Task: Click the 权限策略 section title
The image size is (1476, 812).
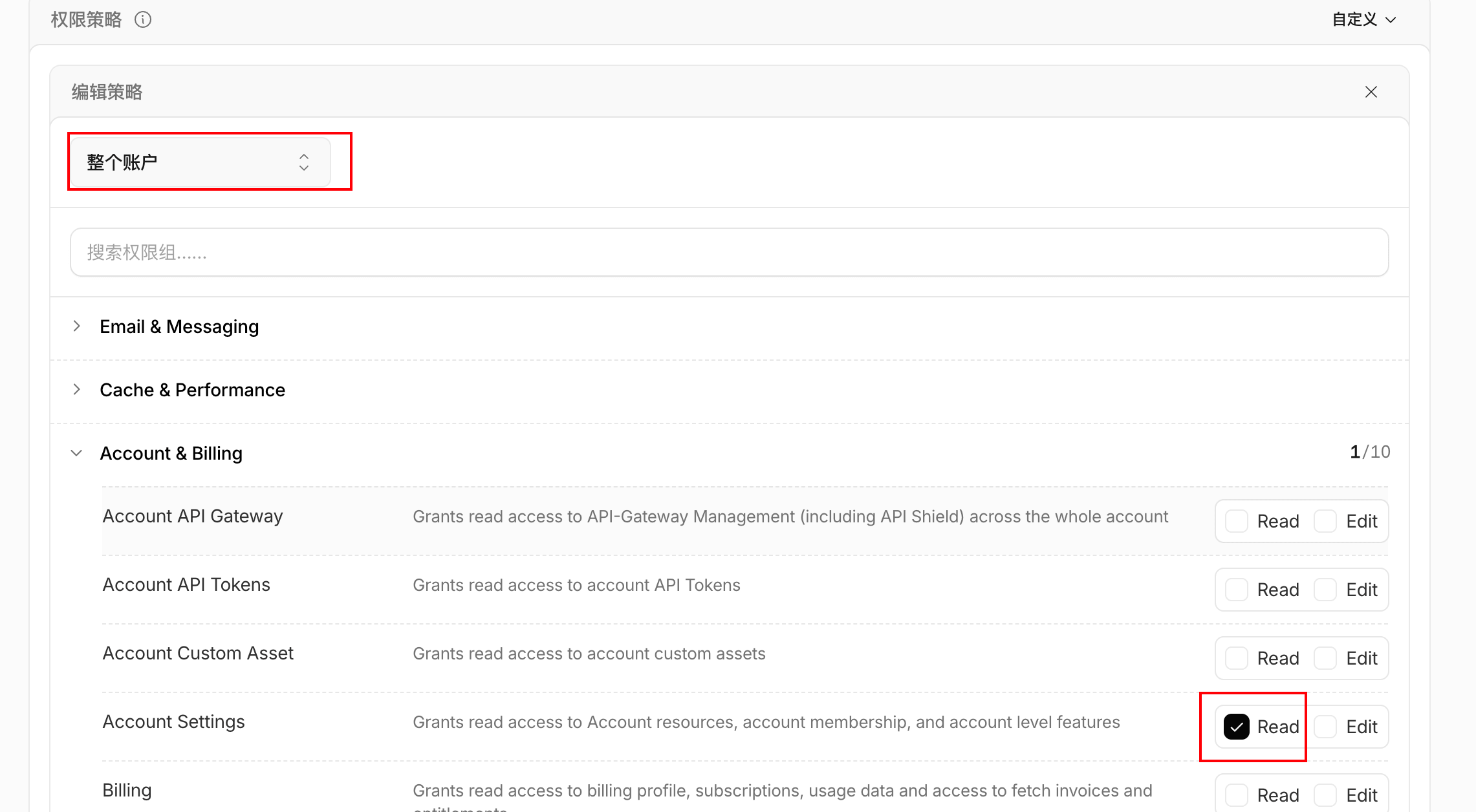Action: pos(86,20)
